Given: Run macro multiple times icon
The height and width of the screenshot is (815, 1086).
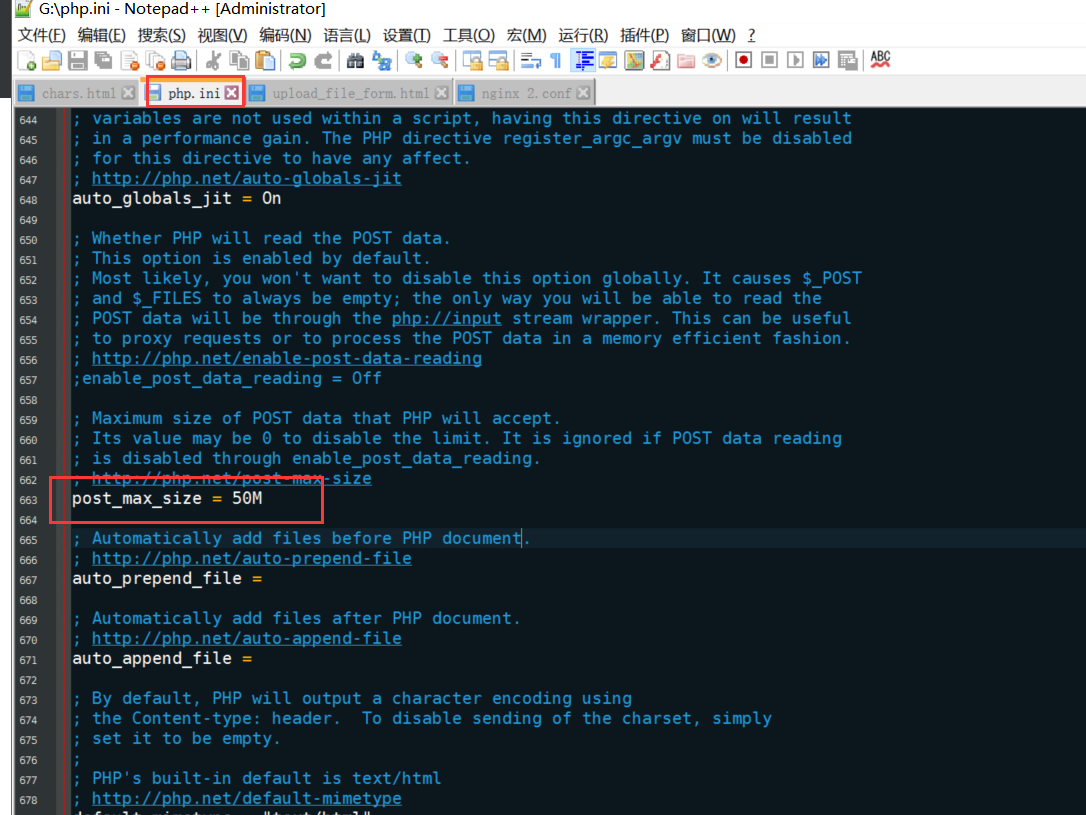Looking at the screenshot, I should (821, 61).
